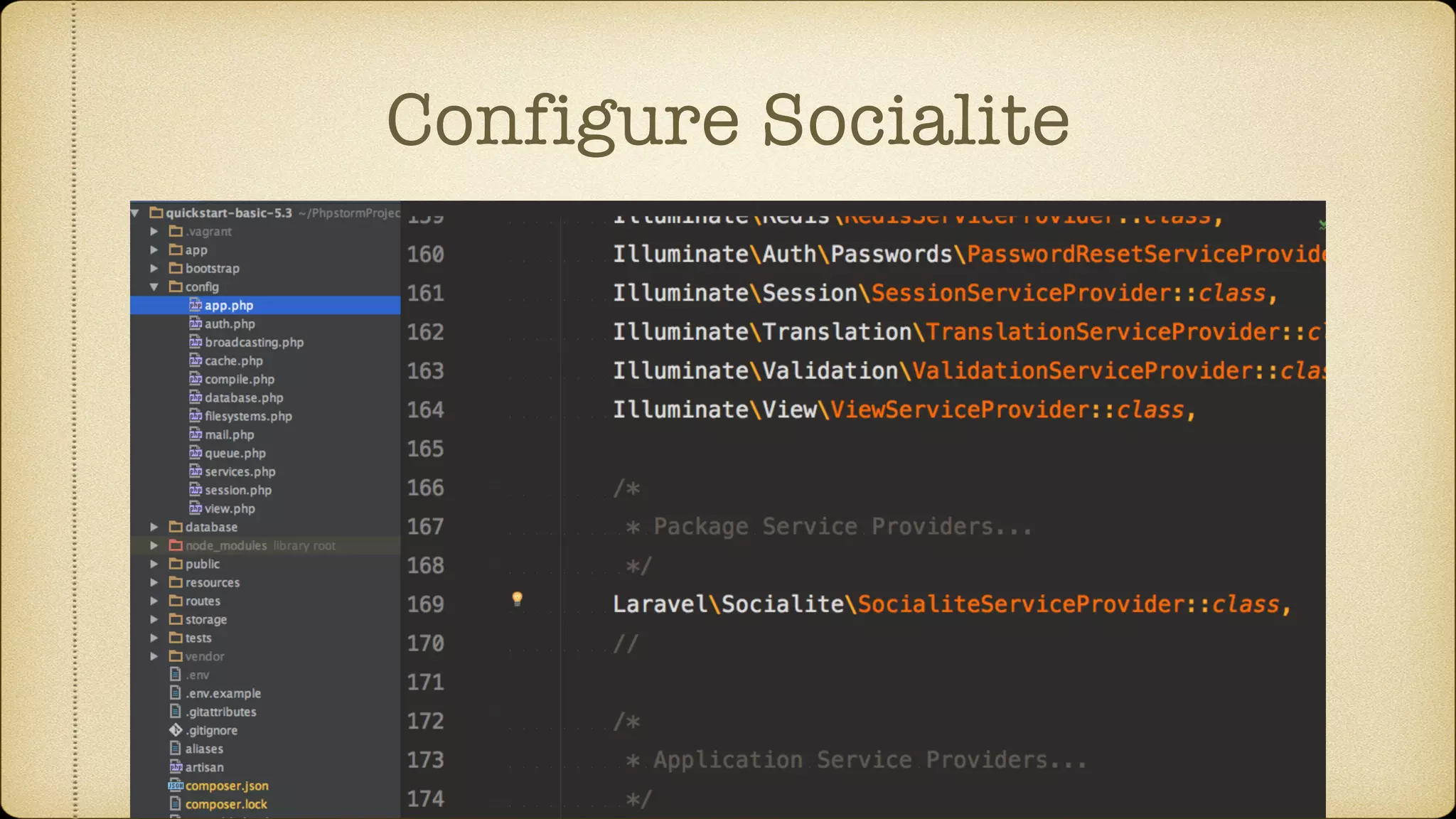Open cache.php file
The height and width of the screenshot is (819, 1456).
click(x=233, y=360)
